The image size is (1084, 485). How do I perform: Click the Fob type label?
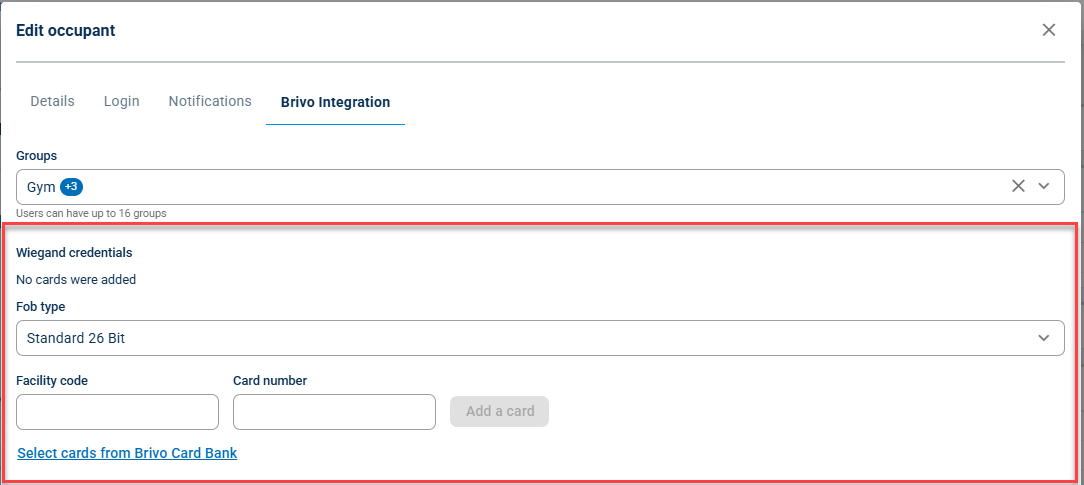pos(41,307)
